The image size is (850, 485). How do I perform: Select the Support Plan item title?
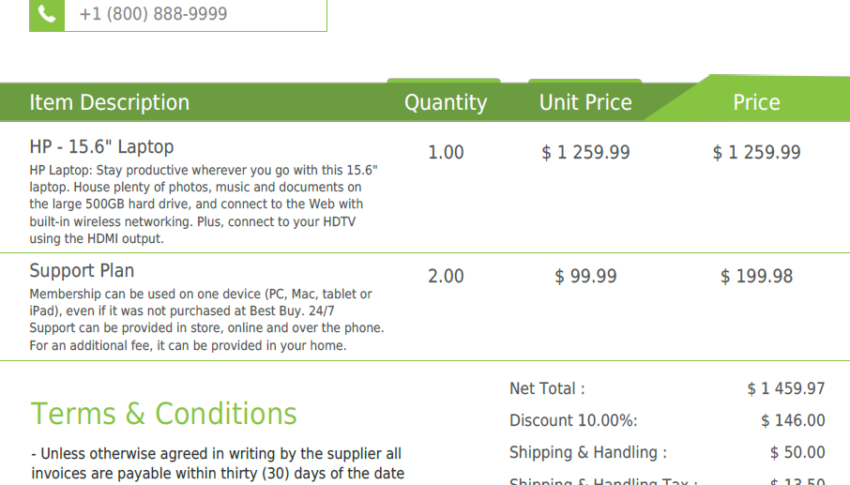pyautogui.click(x=82, y=270)
